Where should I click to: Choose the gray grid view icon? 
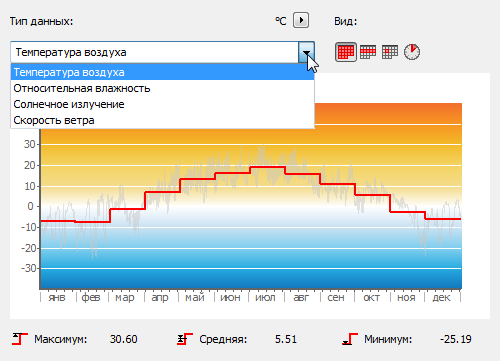point(390,52)
